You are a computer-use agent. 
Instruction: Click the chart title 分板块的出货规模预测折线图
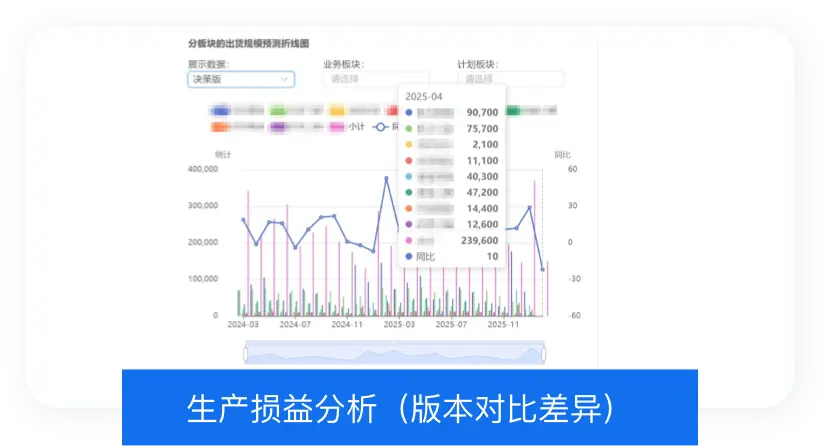coord(248,43)
